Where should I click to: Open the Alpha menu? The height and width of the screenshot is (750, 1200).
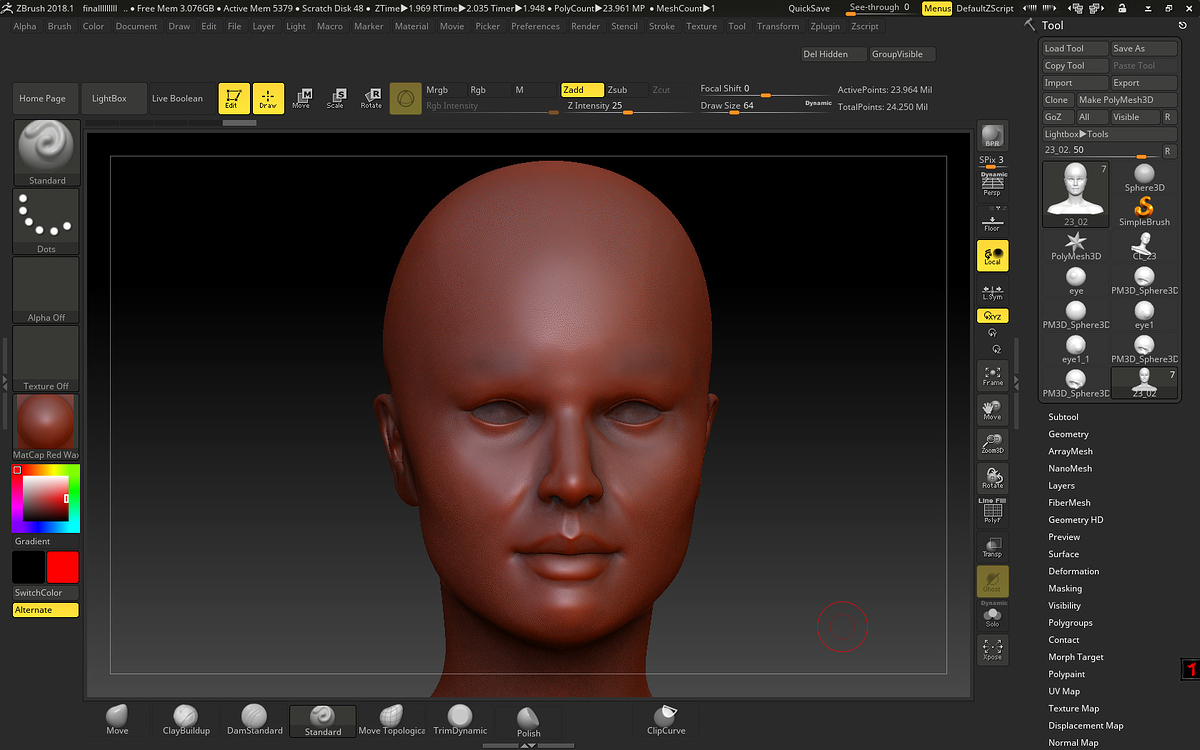tap(25, 26)
